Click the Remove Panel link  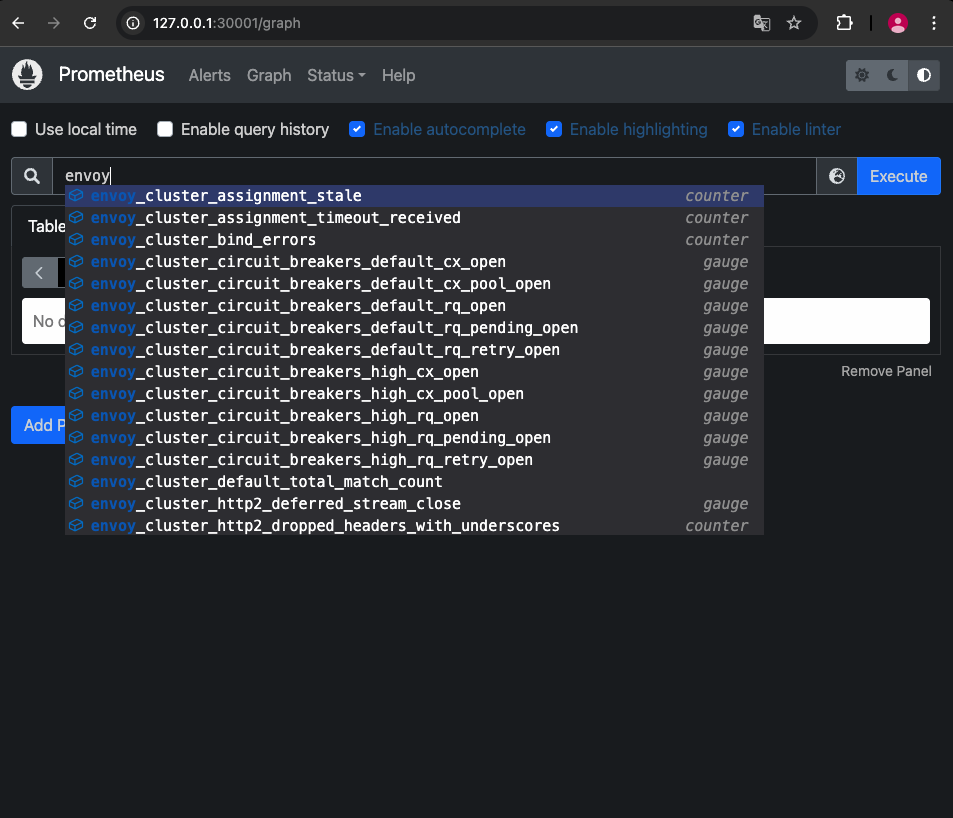[x=886, y=371]
